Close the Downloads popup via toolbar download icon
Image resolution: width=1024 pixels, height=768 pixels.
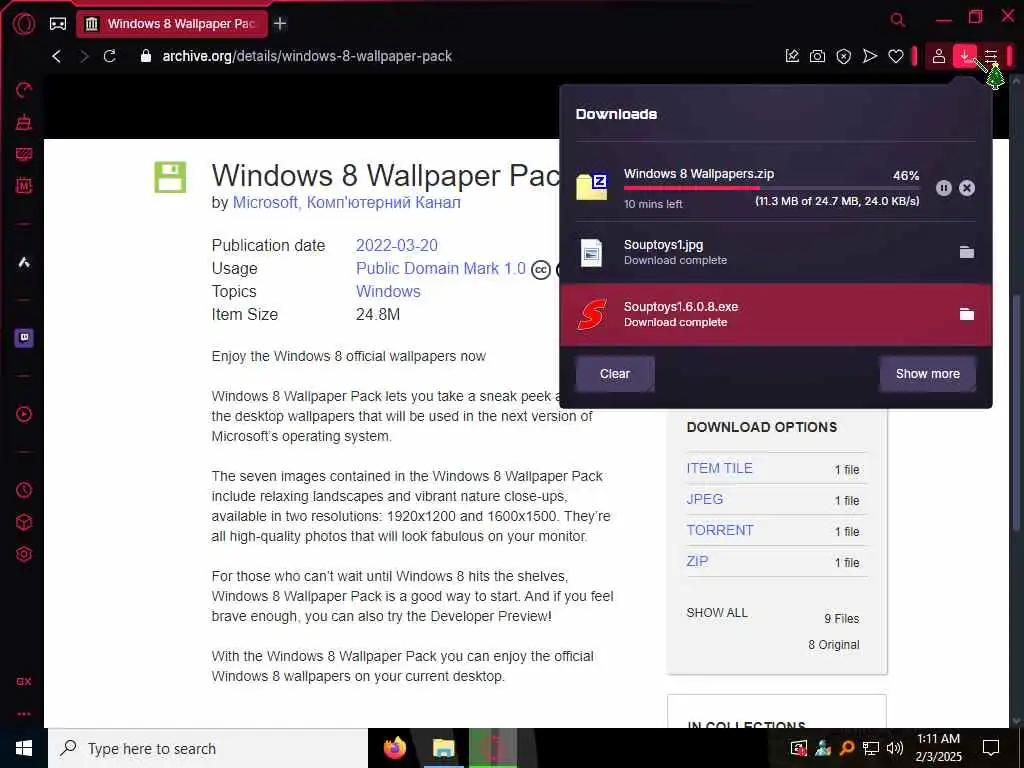pos(965,56)
